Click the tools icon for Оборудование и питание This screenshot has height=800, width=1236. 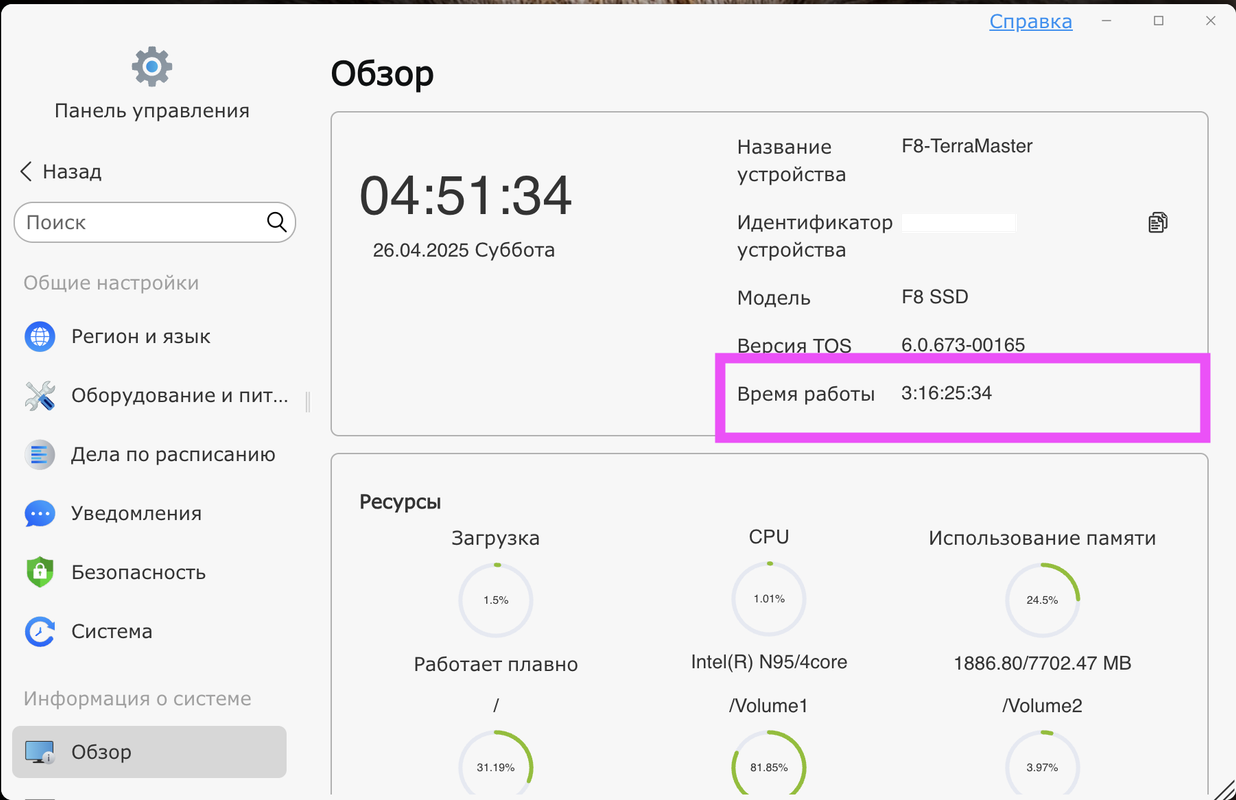pos(40,396)
